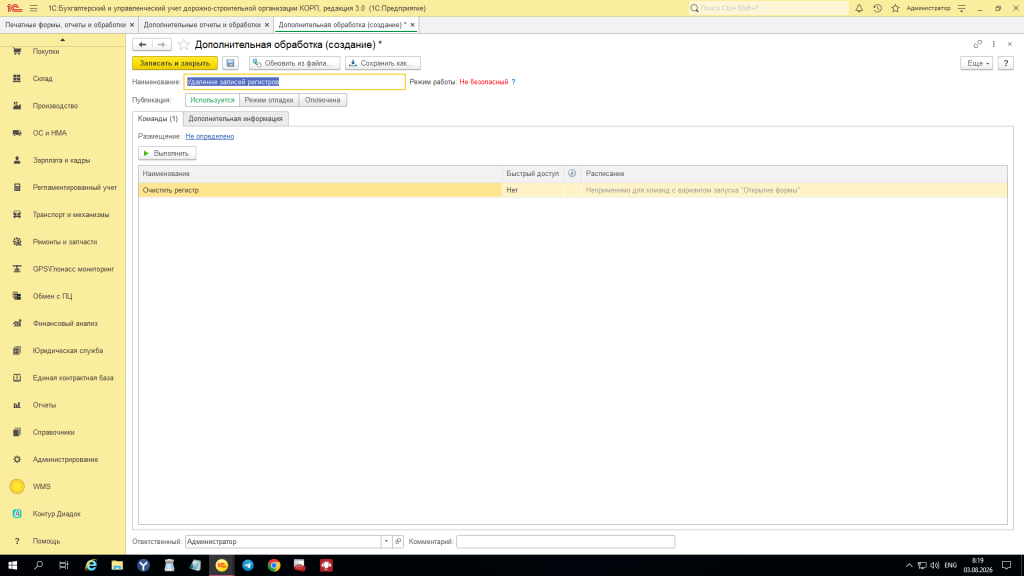The height and width of the screenshot is (576, 1024).
Task: Open Транспорт и механизмы section
Action: (71, 215)
